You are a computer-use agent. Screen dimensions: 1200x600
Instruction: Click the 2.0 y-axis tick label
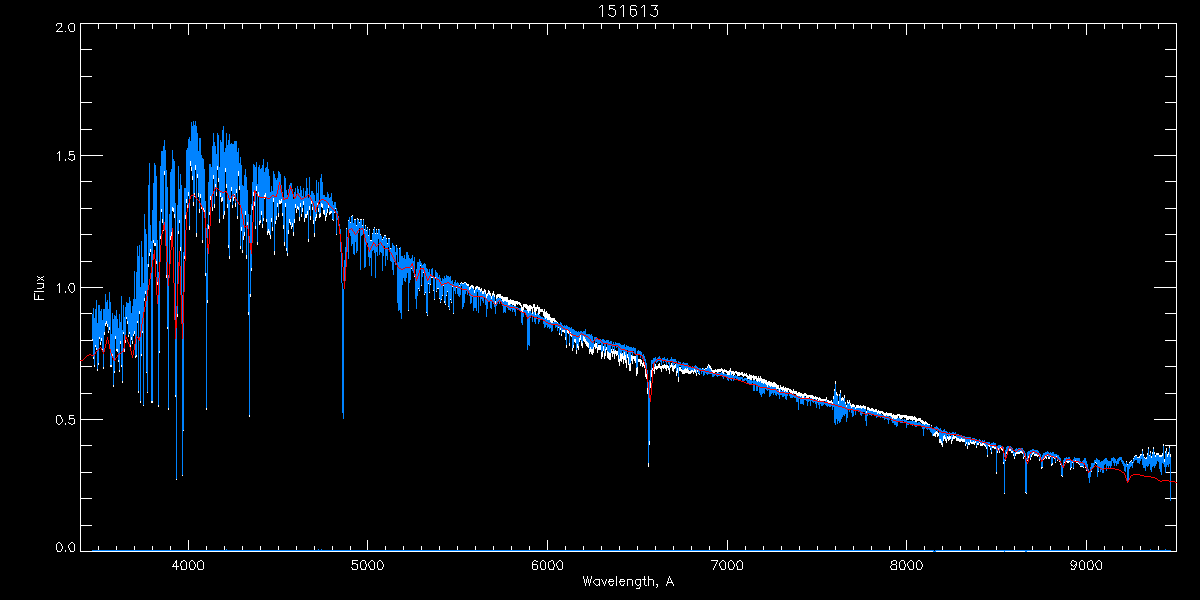[x=65, y=28]
